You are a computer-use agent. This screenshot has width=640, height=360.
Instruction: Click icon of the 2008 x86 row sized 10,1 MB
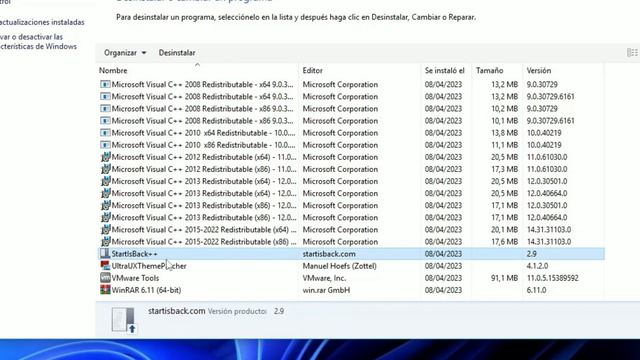click(105, 121)
